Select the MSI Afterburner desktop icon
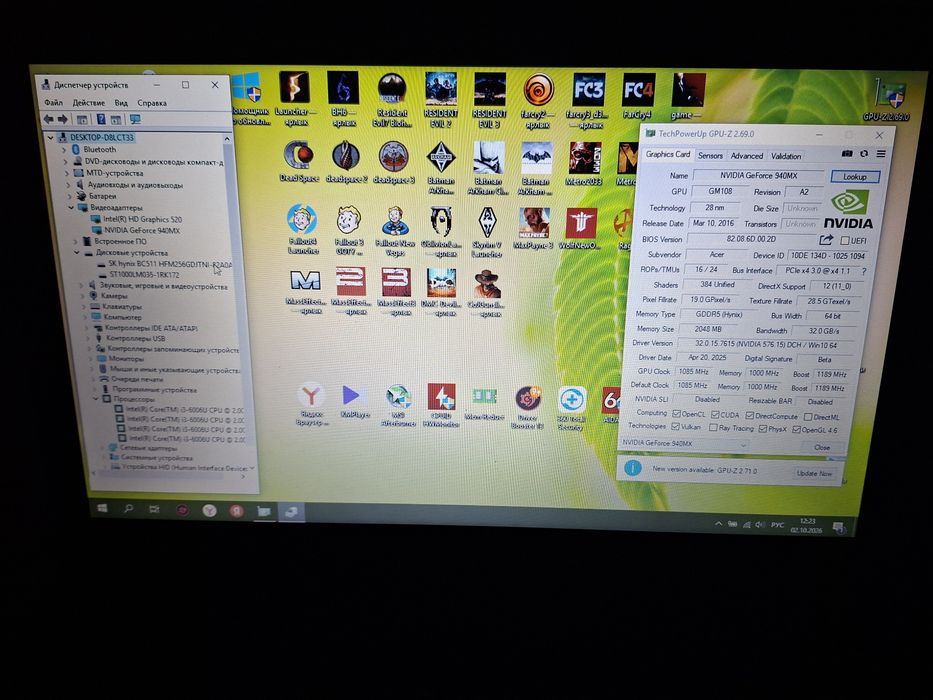This screenshot has height=700, width=933. (398, 406)
